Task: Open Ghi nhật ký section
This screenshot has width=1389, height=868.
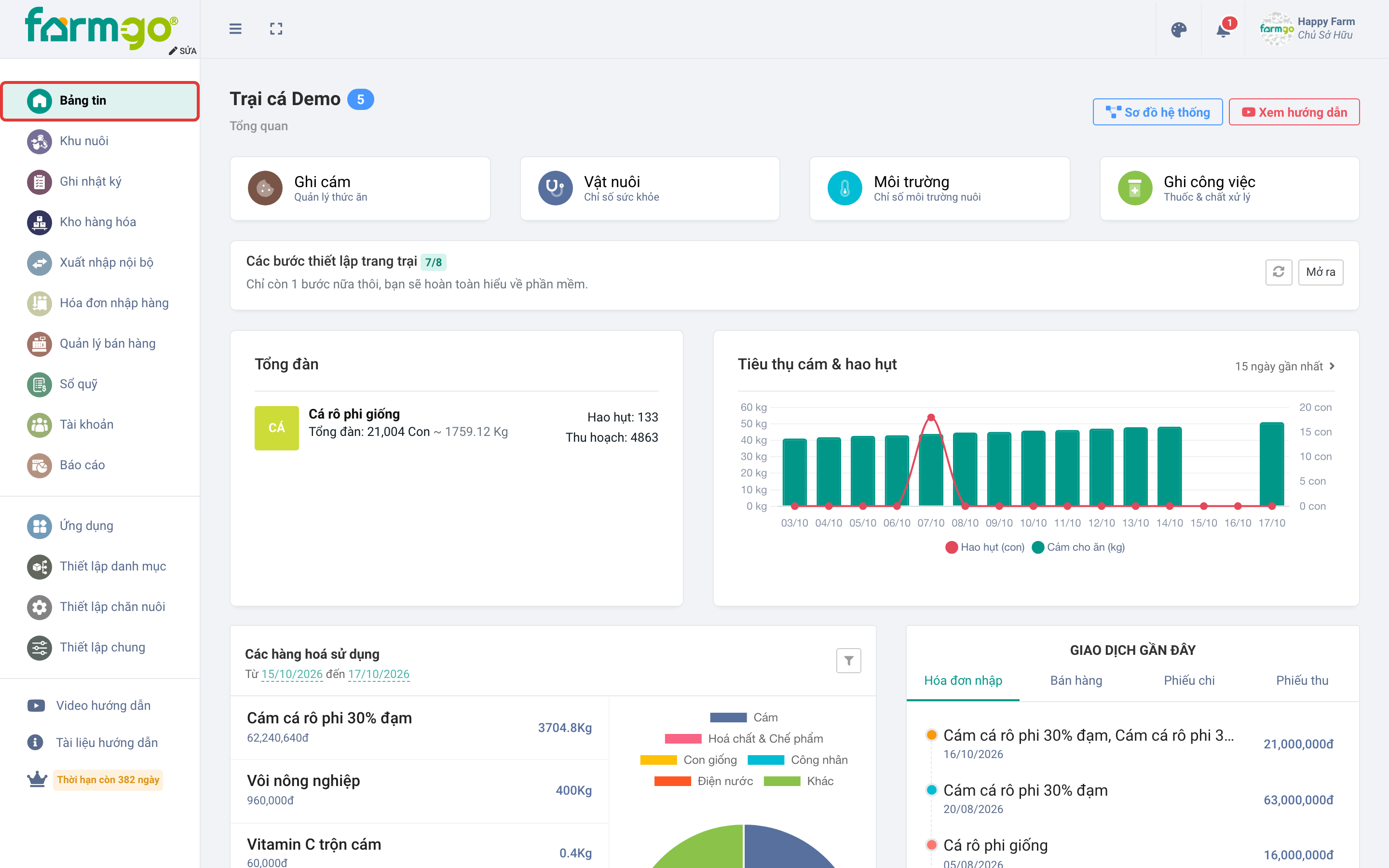Action: pyautogui.click(x=100, y=182)
